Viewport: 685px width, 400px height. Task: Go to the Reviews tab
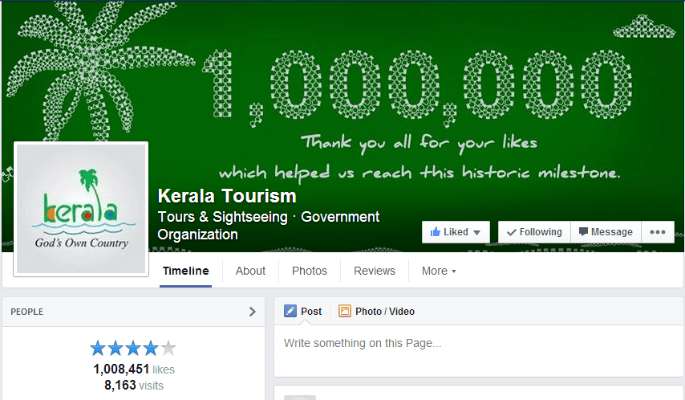tap(374, 271)
